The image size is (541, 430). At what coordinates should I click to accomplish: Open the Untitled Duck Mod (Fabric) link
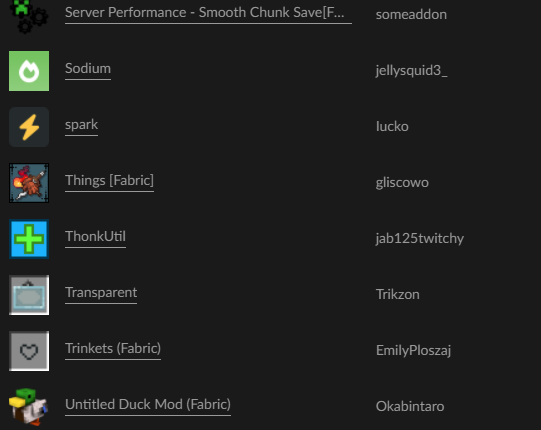148,404
